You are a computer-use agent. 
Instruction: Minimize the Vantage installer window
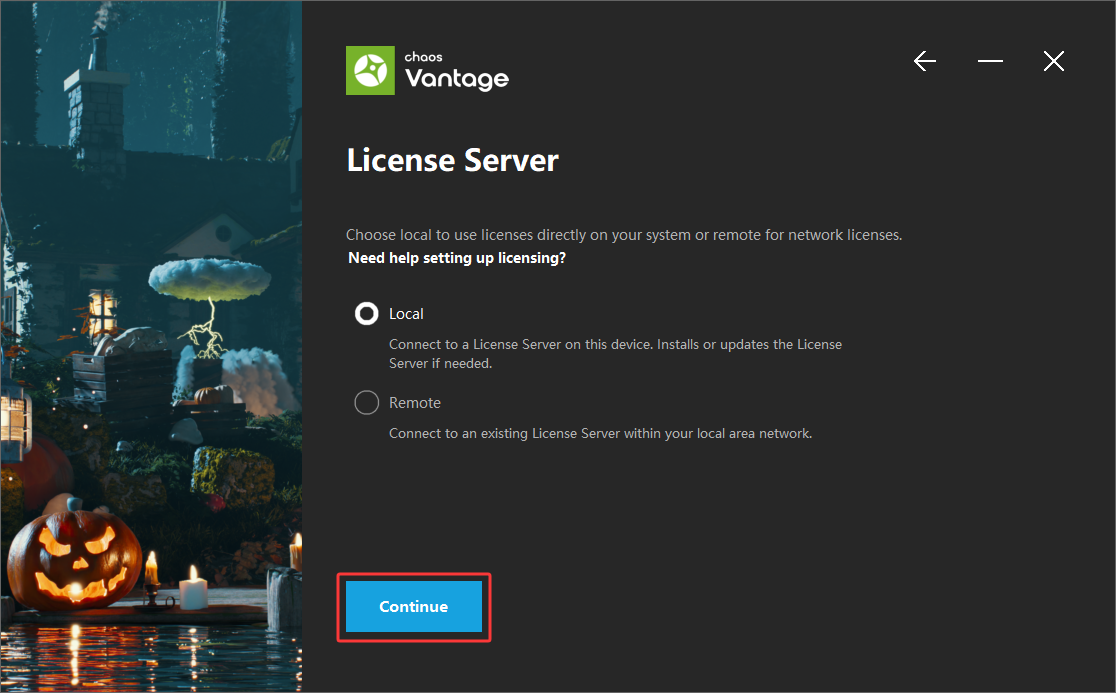pos(990,61)
